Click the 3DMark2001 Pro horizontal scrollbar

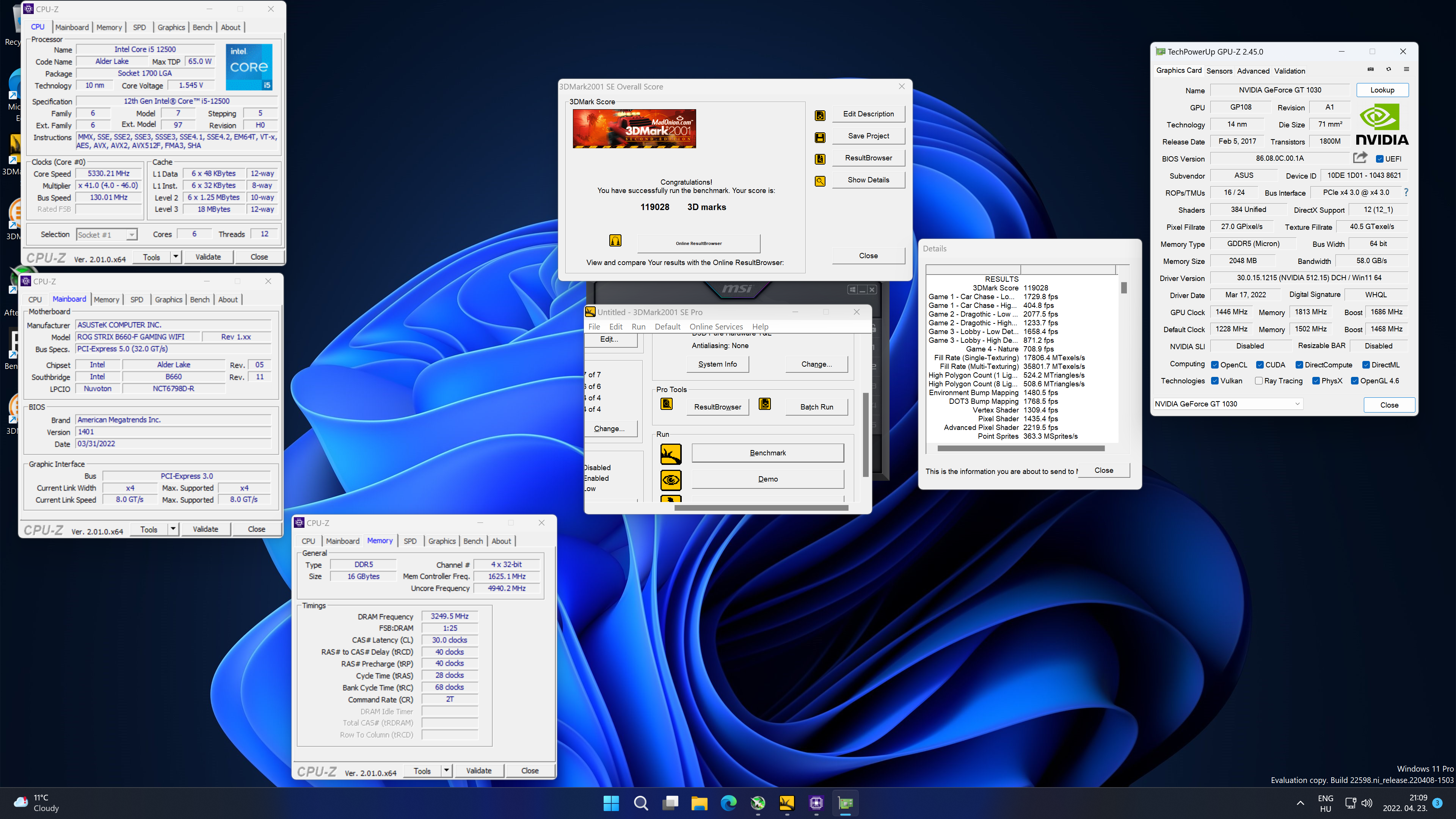(761, 508)
